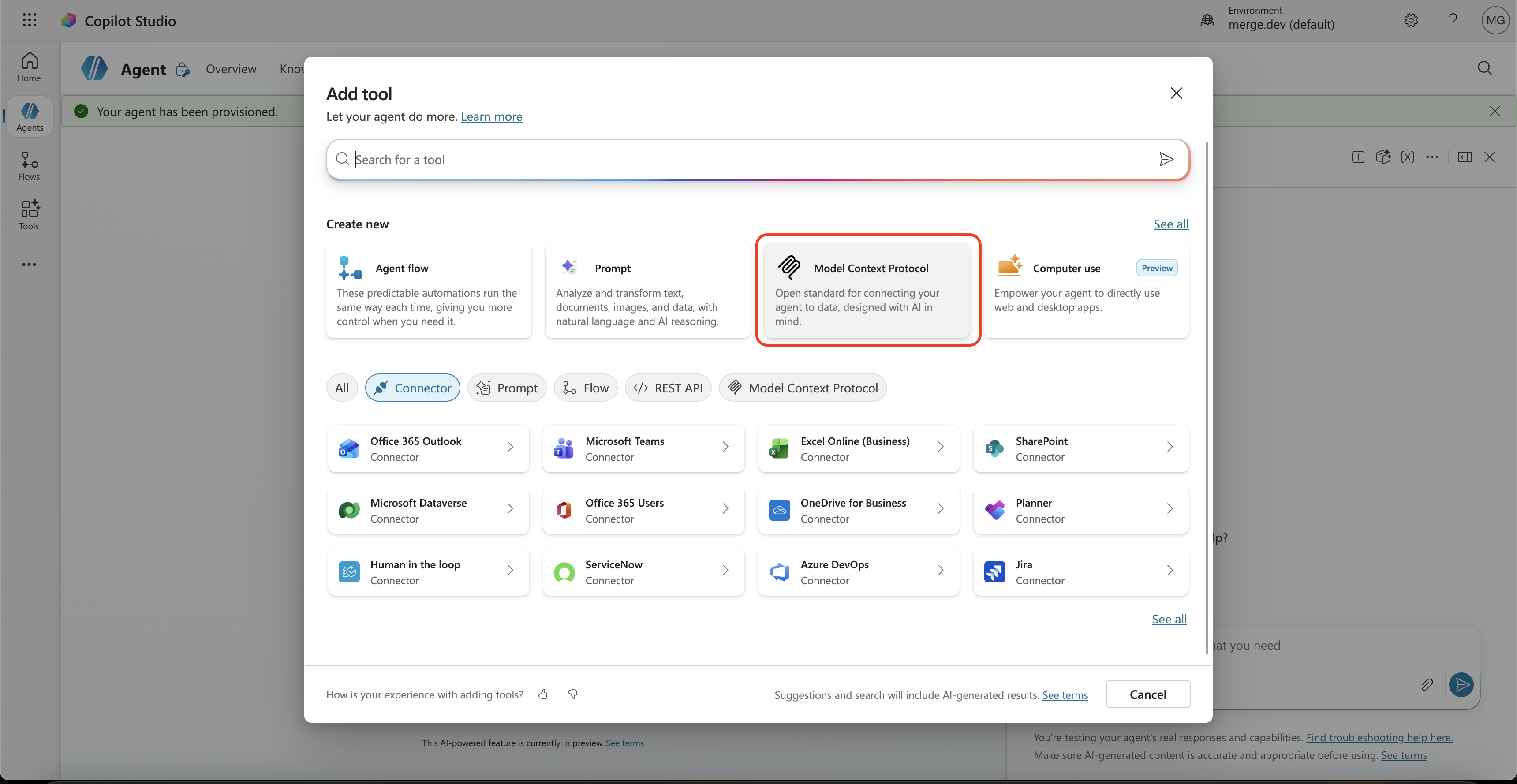Filter tools by Prompt
This screenshot has width=1517, height=784.
tap(507, 388)
